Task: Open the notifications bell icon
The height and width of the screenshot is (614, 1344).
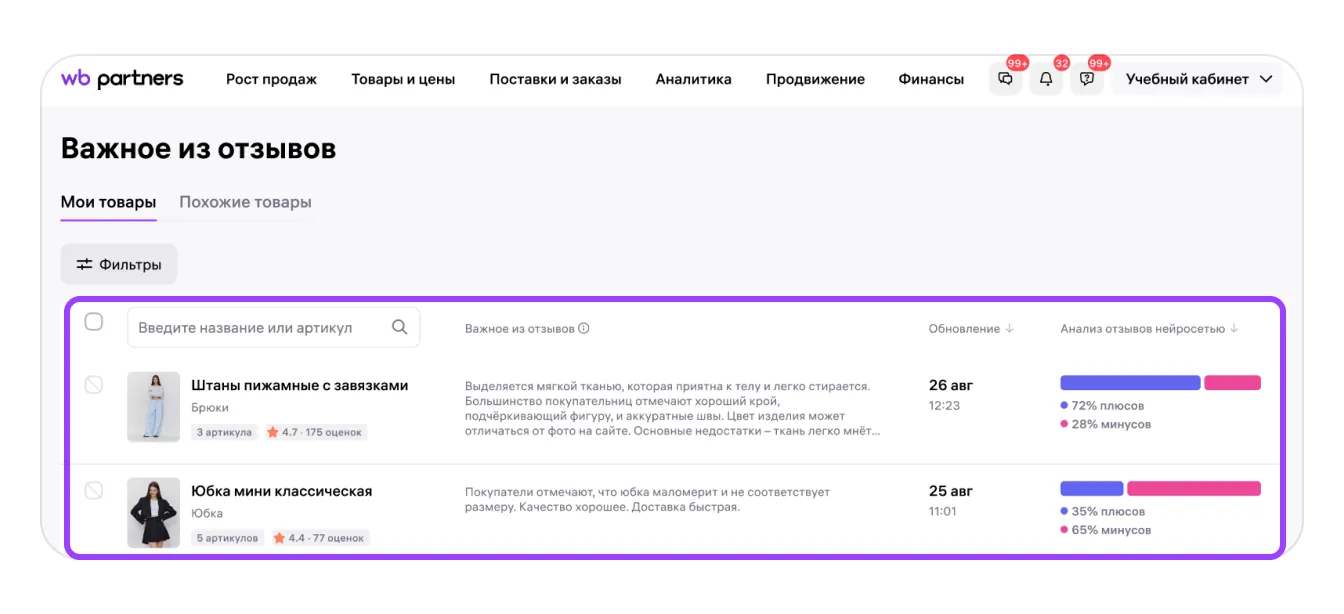Action: coord(1046,80)
